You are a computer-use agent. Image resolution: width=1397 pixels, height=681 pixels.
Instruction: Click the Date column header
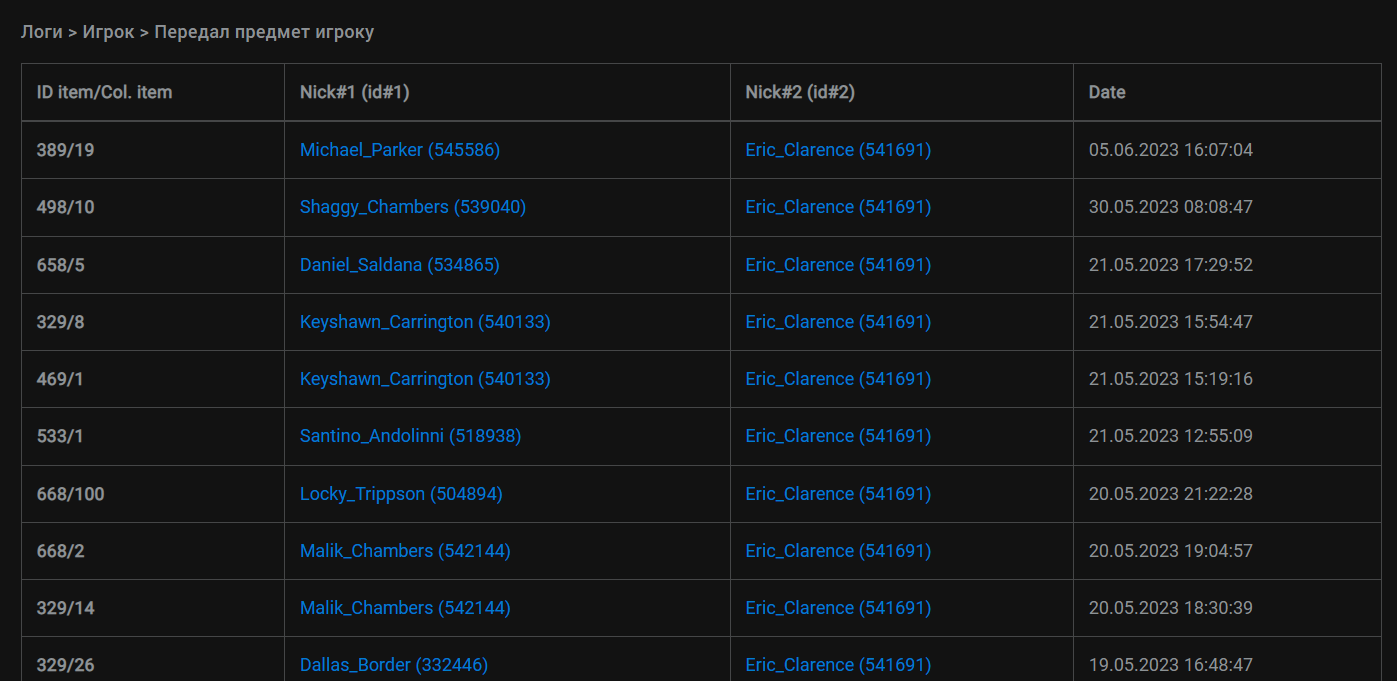point(1107,92)
